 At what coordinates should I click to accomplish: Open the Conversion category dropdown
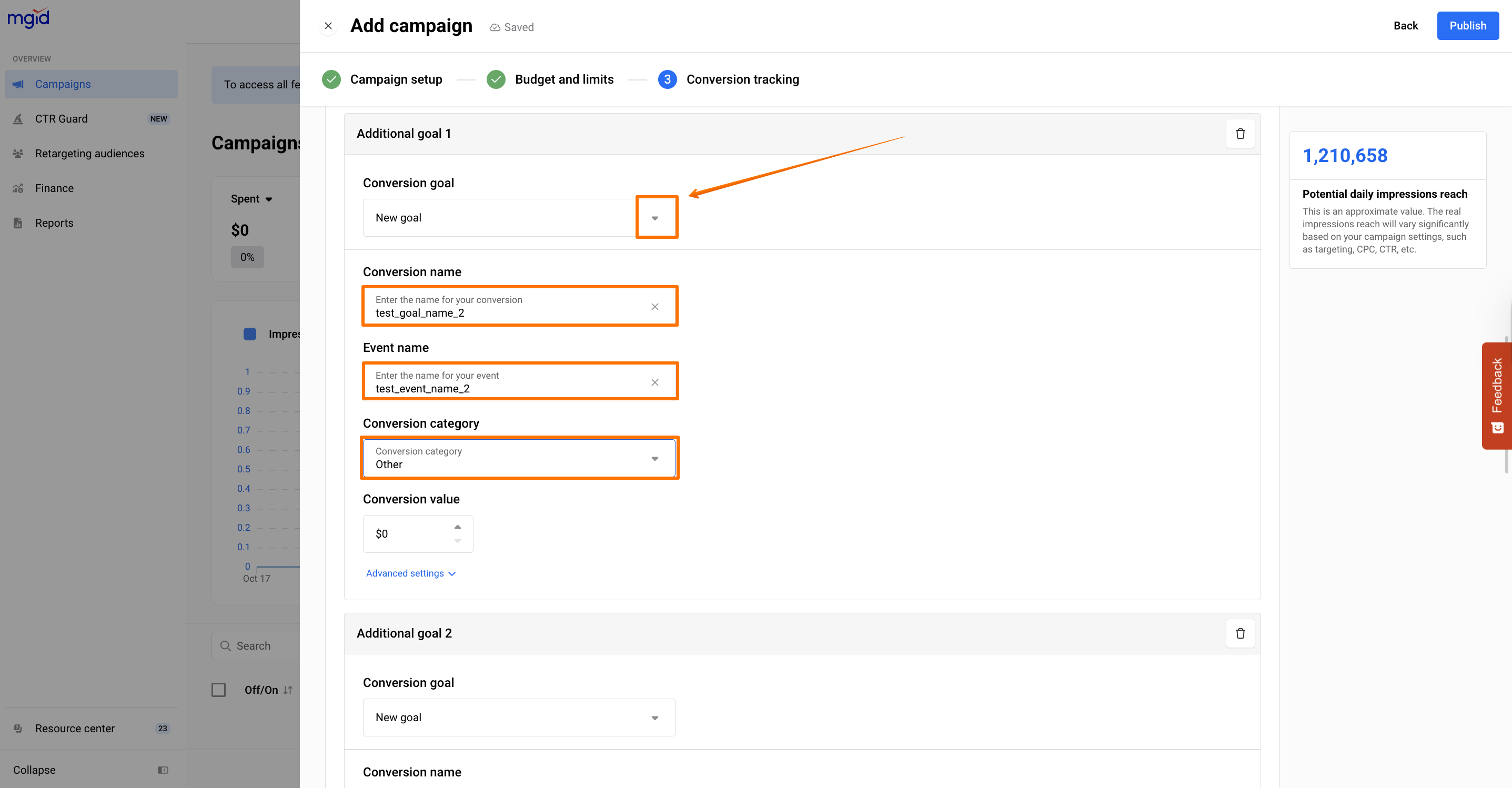tap(654, 458)
